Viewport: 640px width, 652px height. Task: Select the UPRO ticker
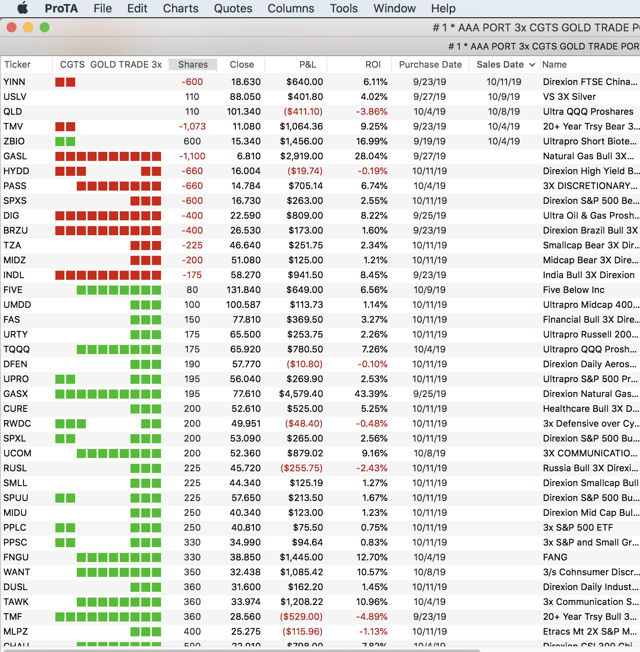tap(16, 379)
